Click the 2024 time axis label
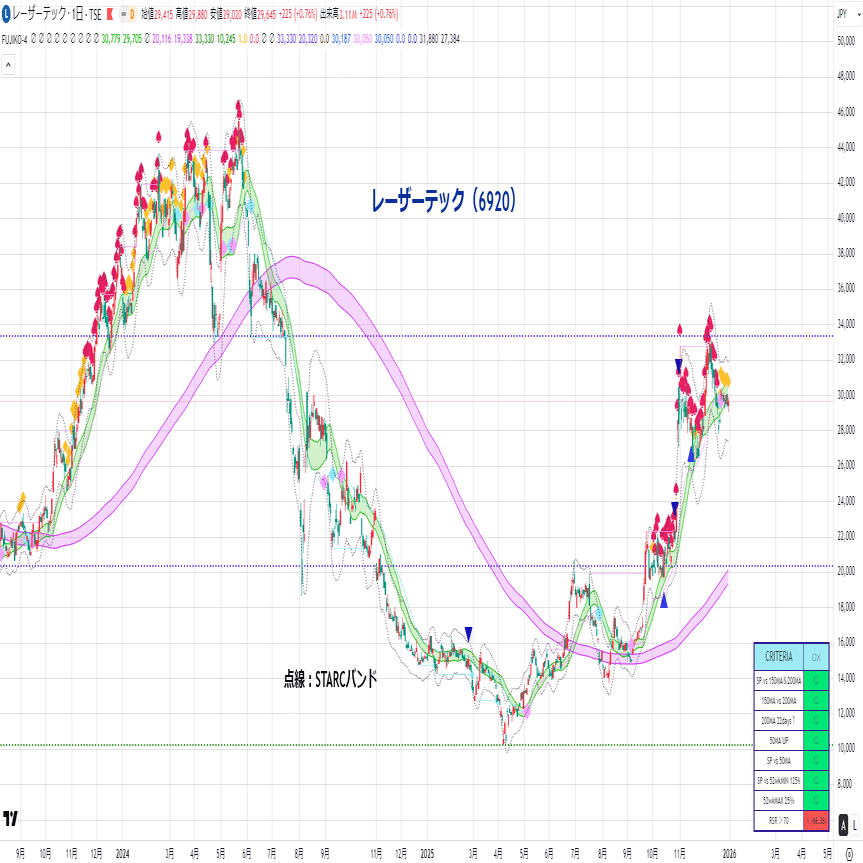863x863 pixels. coord(122,854)
